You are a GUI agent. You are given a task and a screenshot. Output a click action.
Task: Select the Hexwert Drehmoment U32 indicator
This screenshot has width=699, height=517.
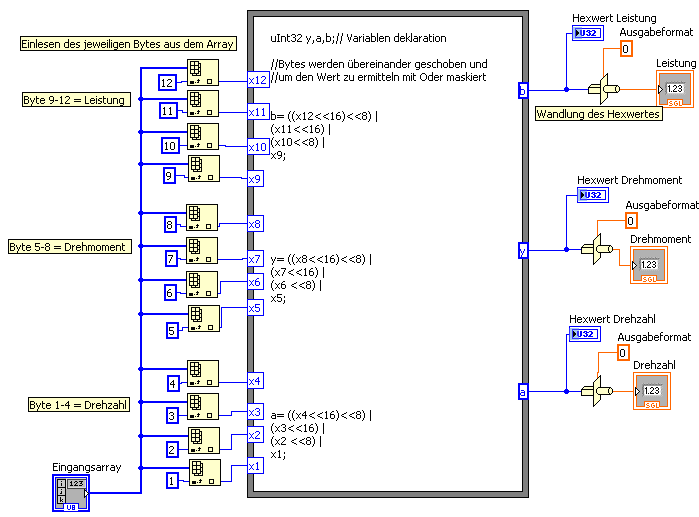[x=593, y=195]
